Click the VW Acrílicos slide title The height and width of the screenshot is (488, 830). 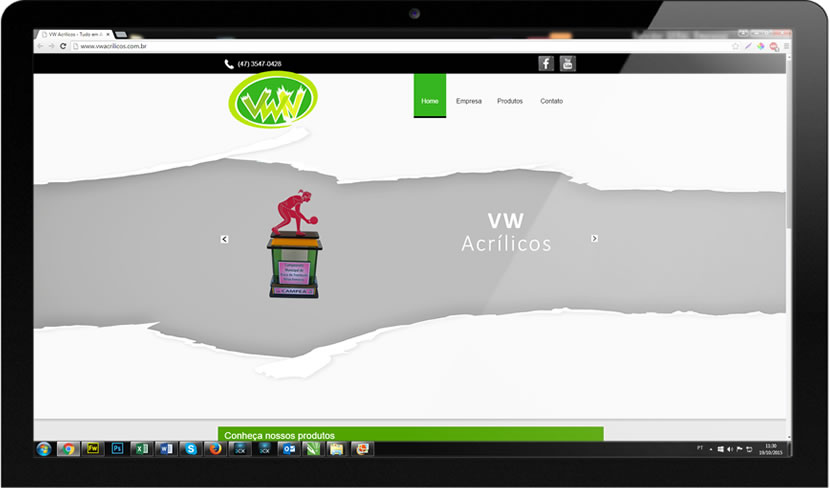[x=506, y=232]
